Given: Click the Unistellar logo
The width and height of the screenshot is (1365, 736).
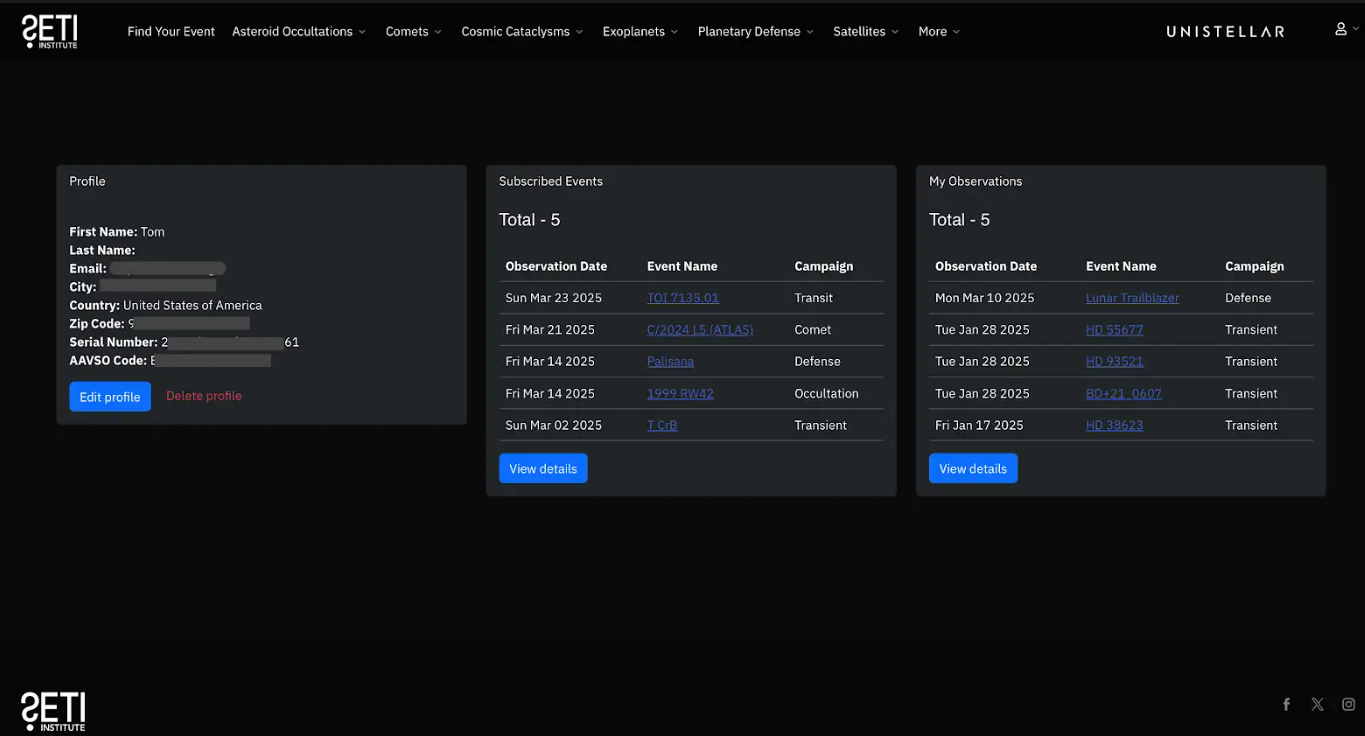Looking at the screenshot, I should pos(1225,32).
